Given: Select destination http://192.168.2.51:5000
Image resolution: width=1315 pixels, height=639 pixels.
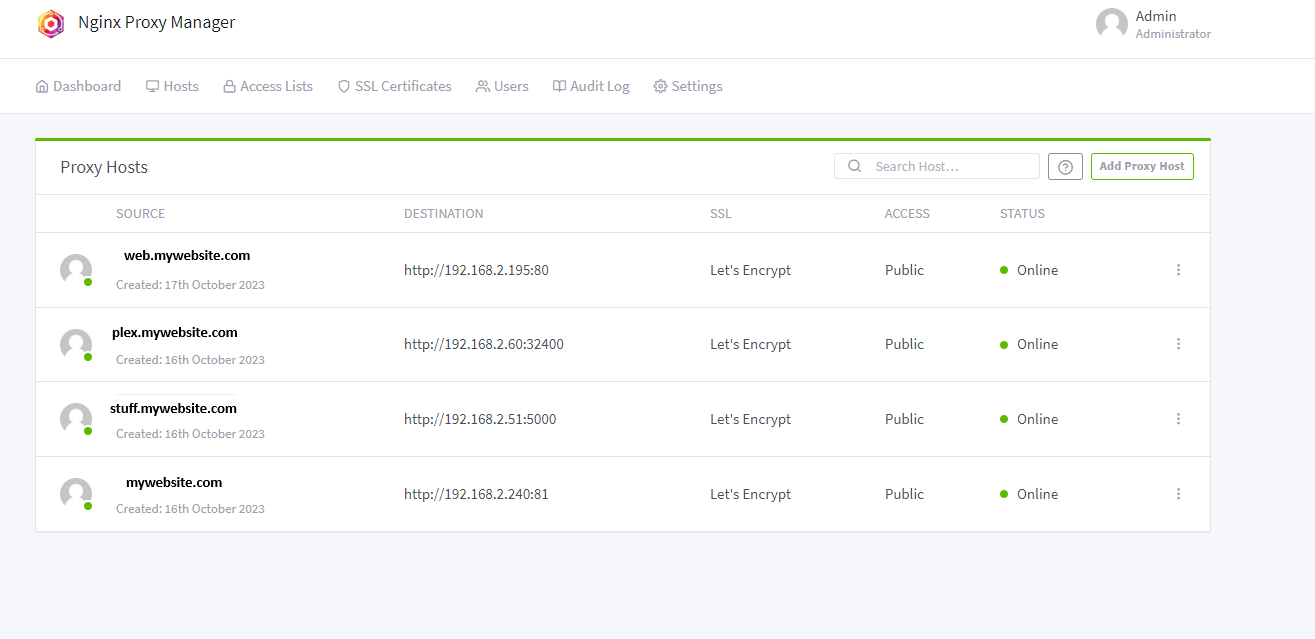Looking at the screenshot, I should [480, 419].
